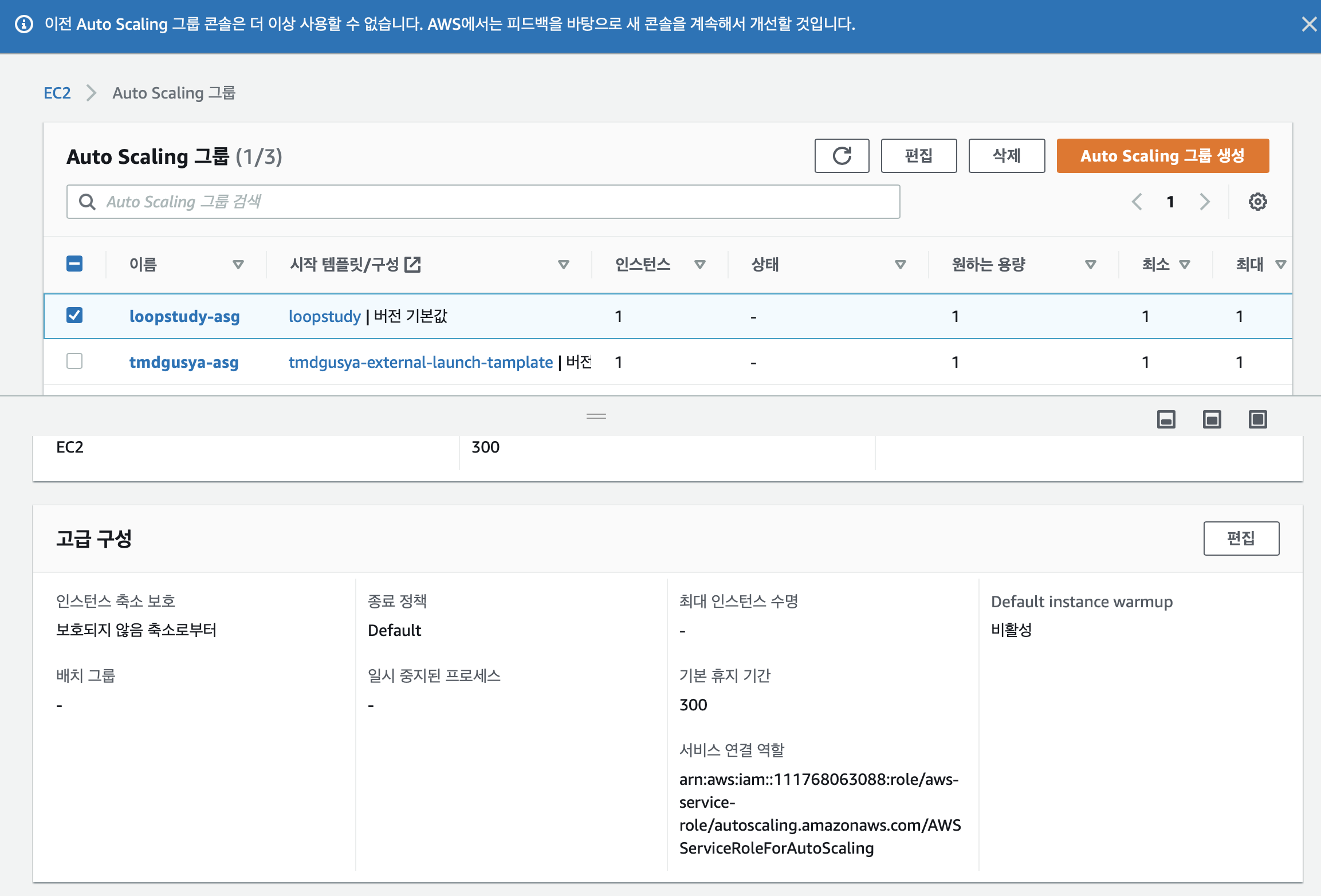Open table preferences gear icon

point(1257,202)
